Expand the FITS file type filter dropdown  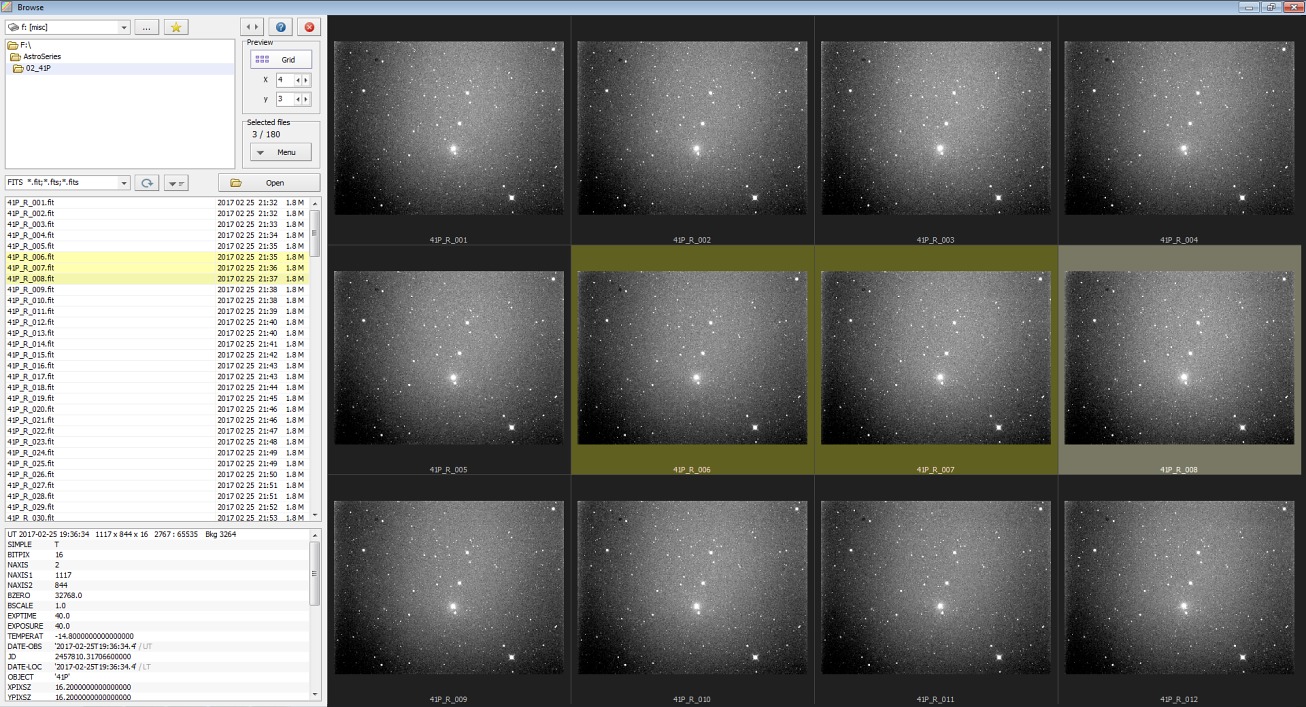[x=123, y=183]
